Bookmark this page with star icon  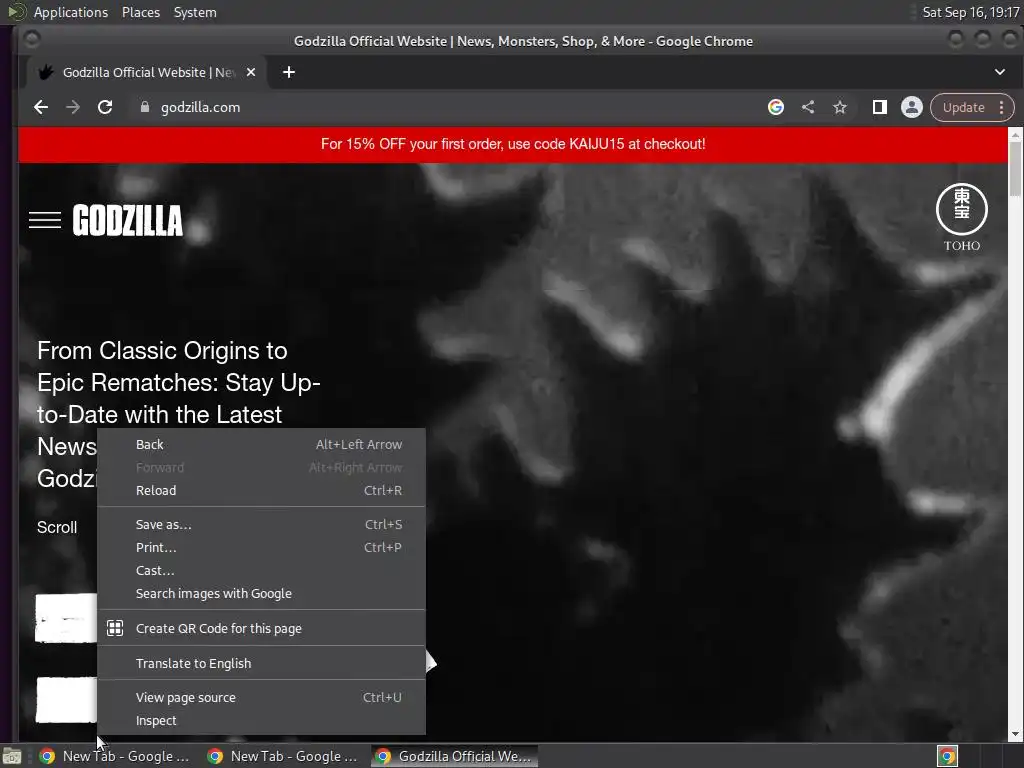840,107
